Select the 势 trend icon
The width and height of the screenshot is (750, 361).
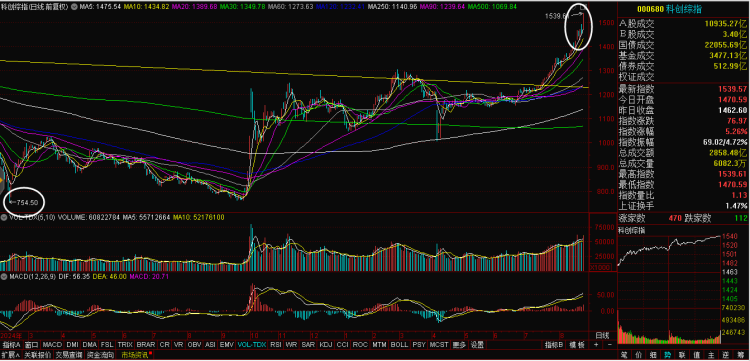tap(667, 355)
